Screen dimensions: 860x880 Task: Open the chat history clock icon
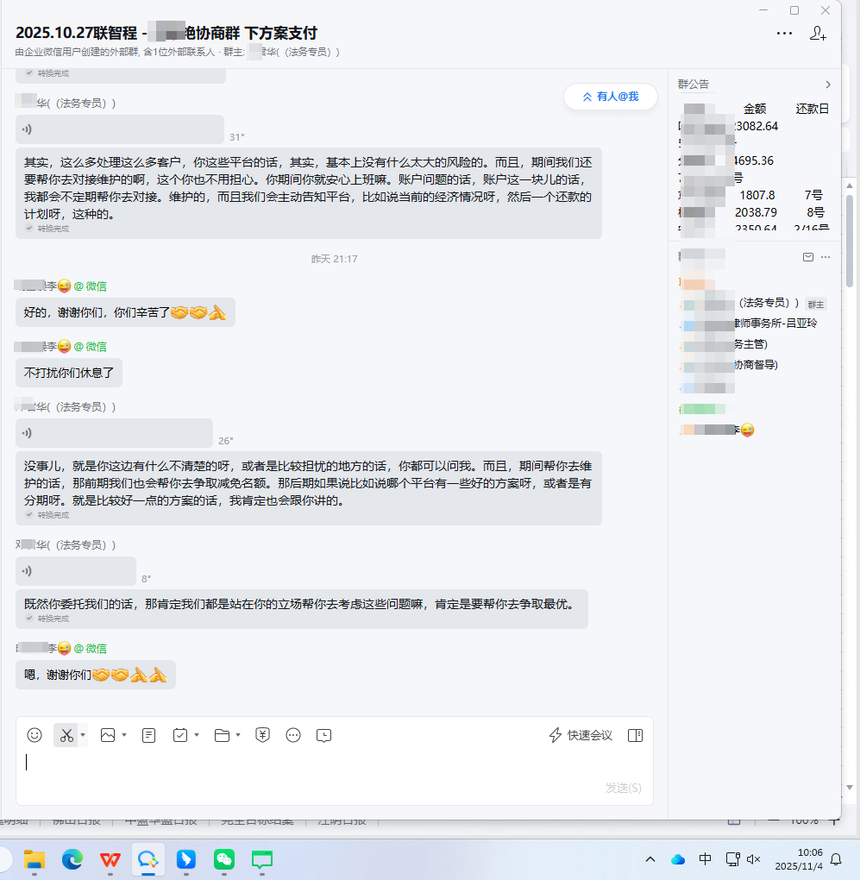tap(324, 735)
